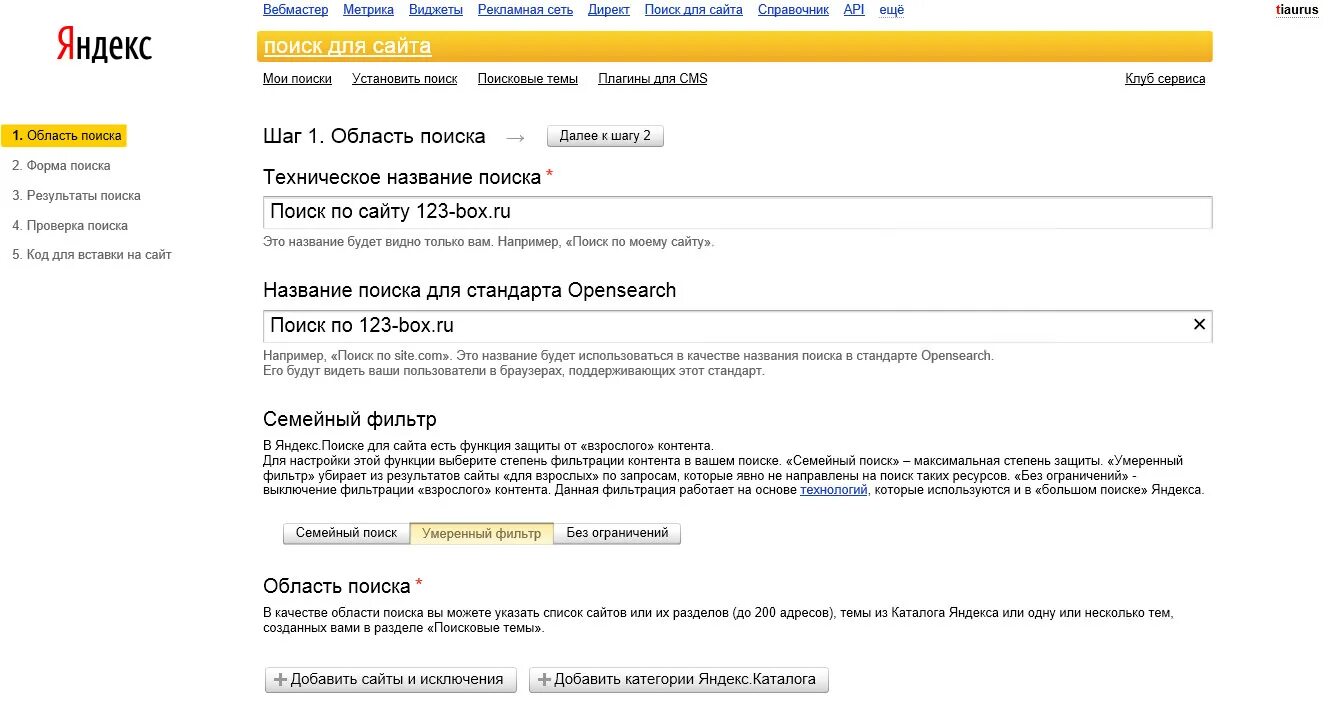Screen dimensions: 1333x728
Task: Click the Техническое название поиска label
Action: click(x=402, y=177)
